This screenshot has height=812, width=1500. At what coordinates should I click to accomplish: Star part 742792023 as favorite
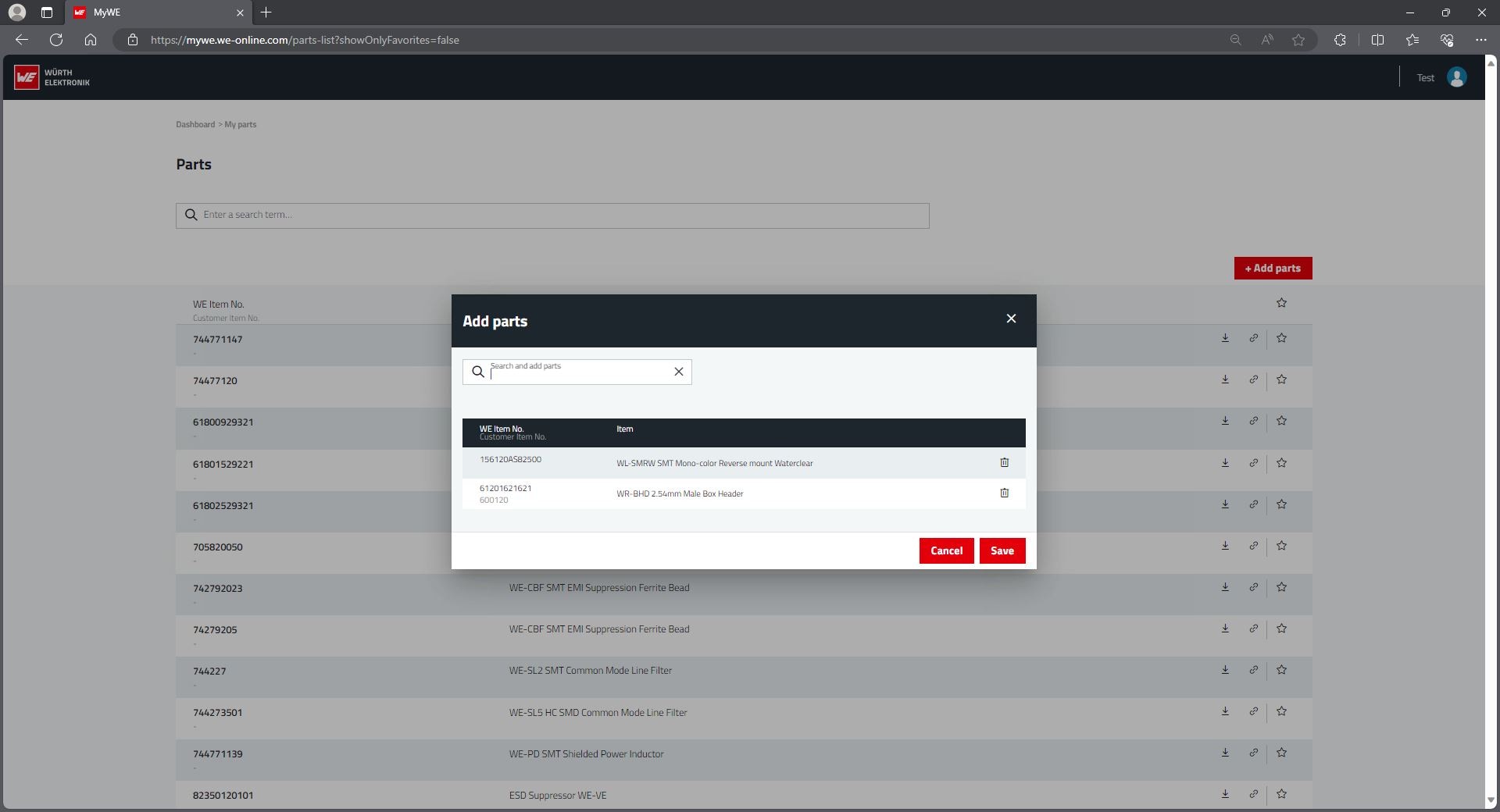coord(1281,587)
